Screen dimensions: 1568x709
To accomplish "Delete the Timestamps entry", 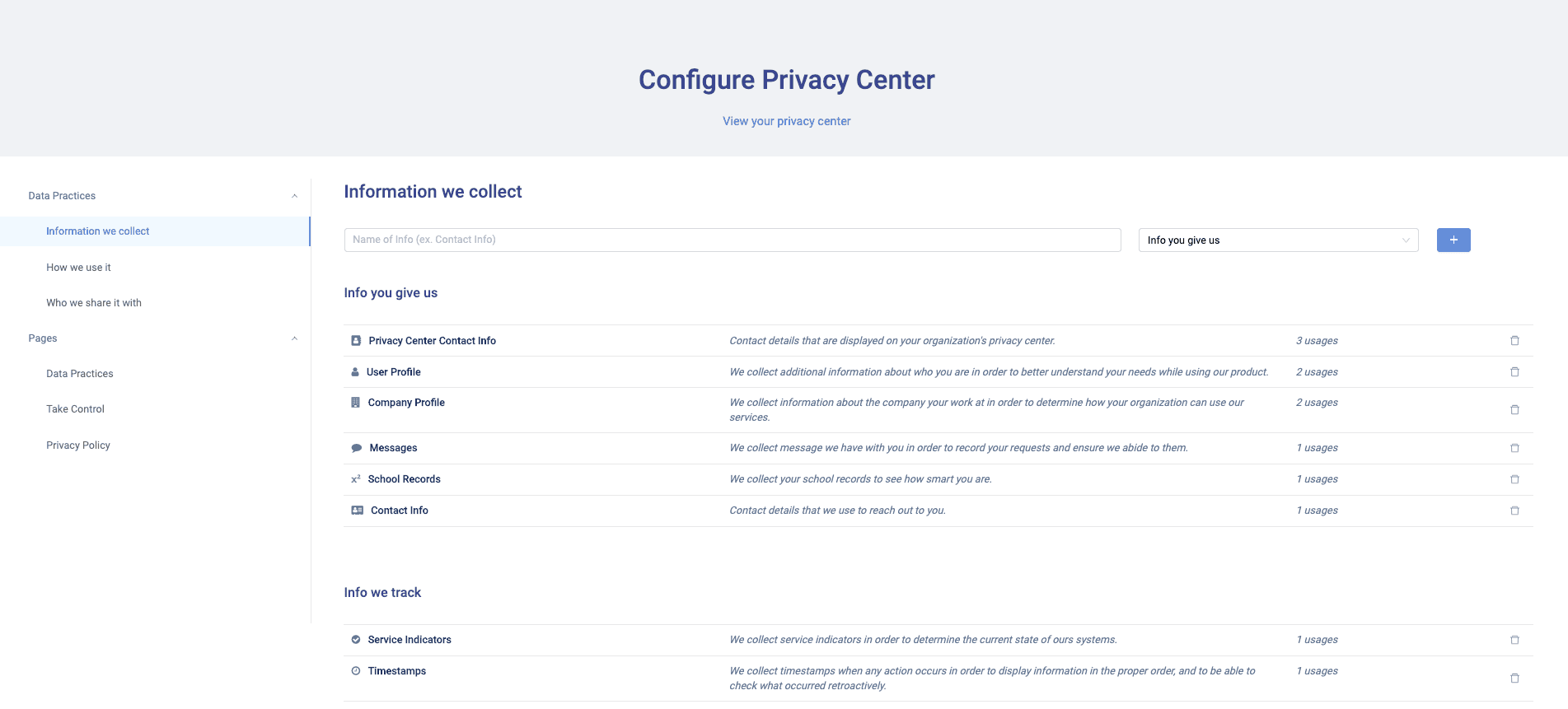I will (x=1514, y=679).
